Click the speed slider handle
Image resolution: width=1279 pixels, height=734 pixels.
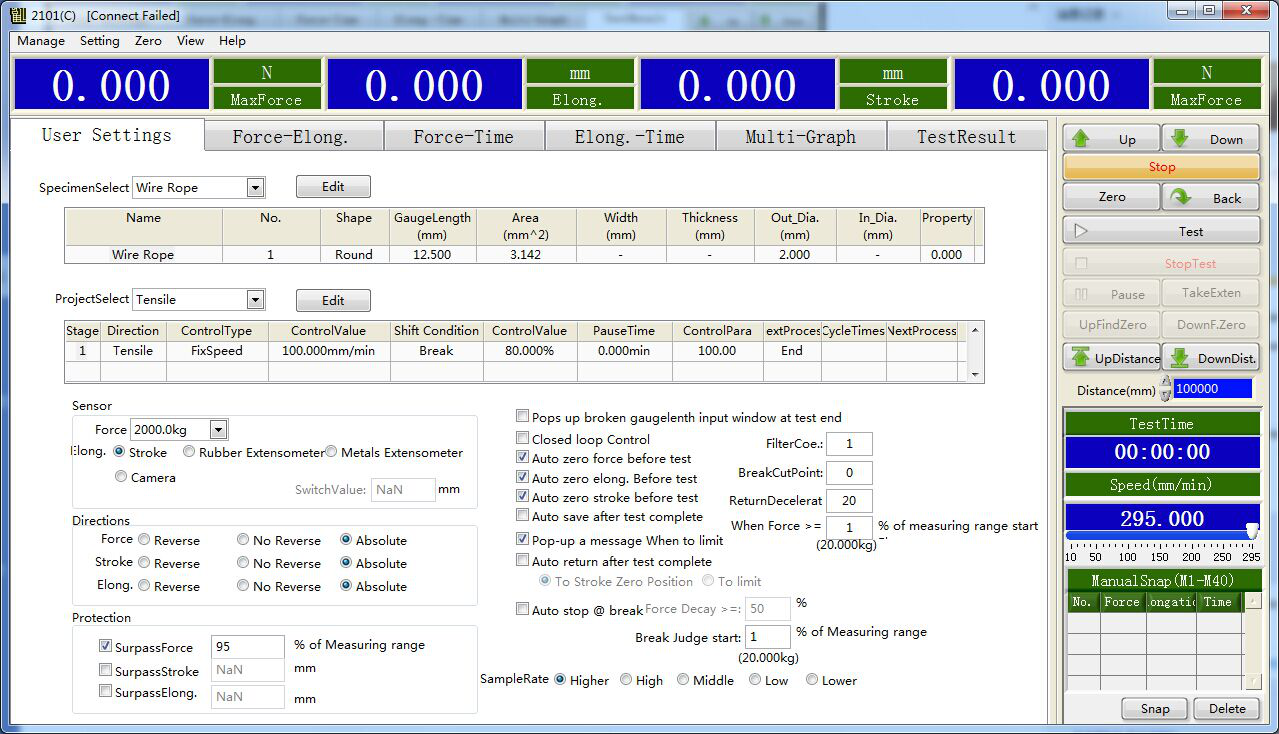pos(1251,532)
